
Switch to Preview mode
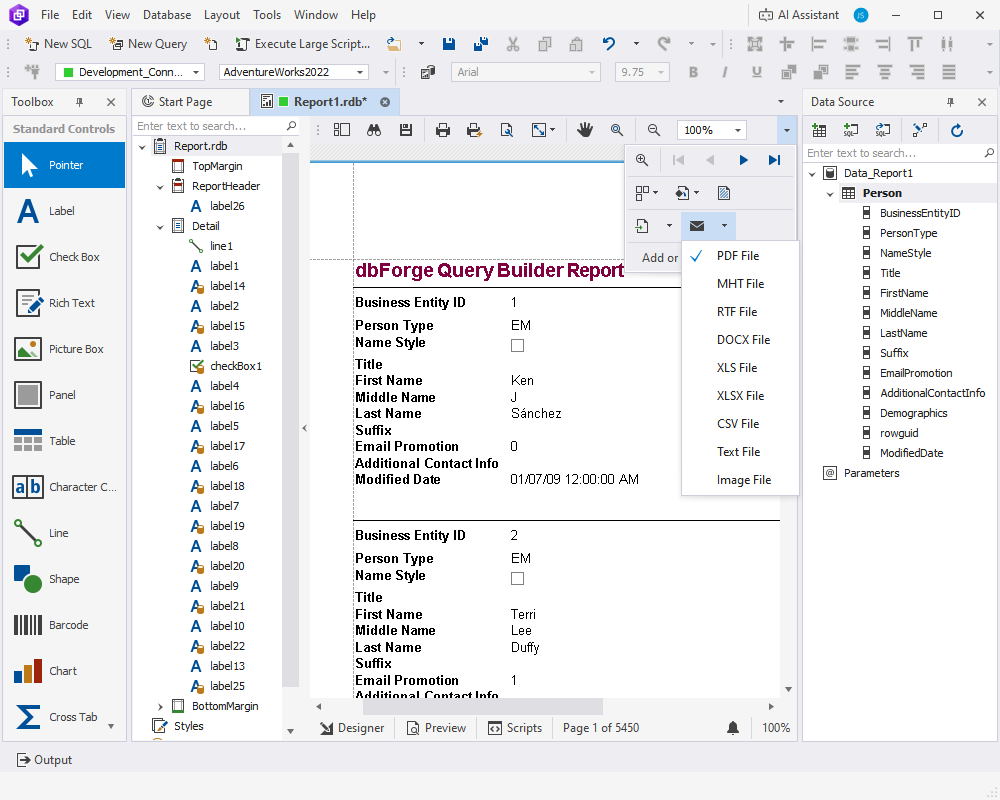tap(436, 728)
